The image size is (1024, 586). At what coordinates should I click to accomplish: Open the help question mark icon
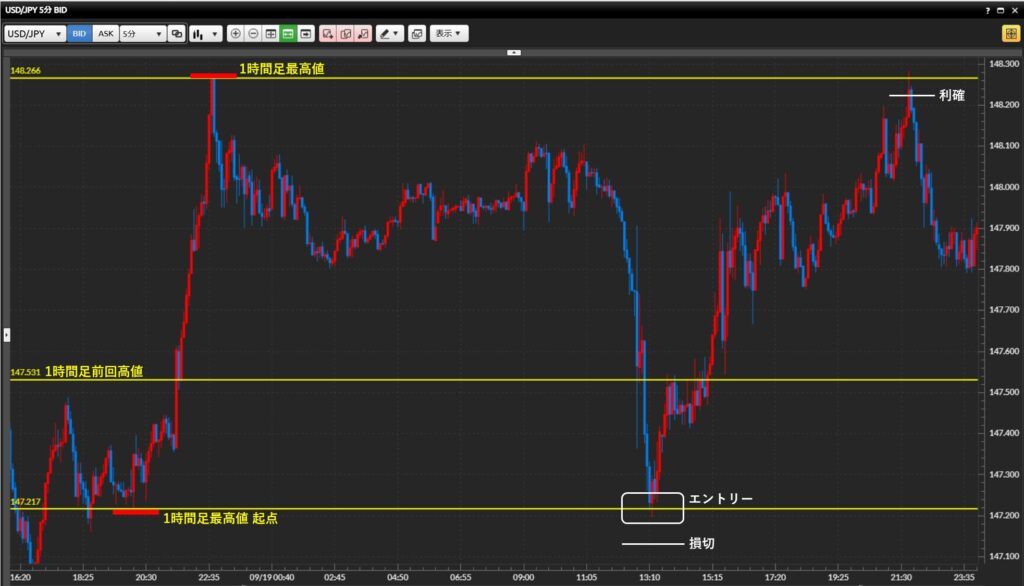click(x=988, y=9)
